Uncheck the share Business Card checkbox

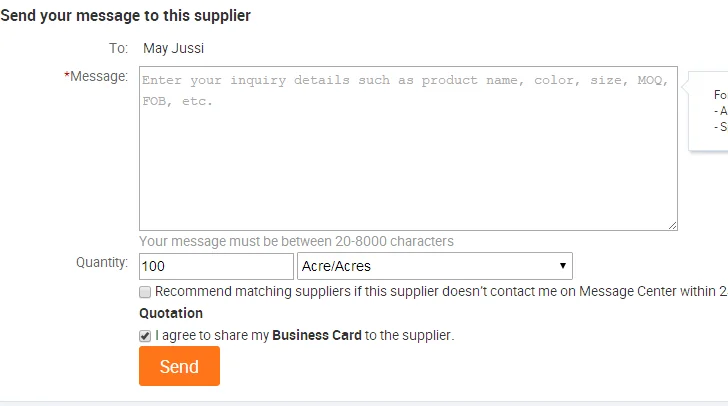[146, 336]
